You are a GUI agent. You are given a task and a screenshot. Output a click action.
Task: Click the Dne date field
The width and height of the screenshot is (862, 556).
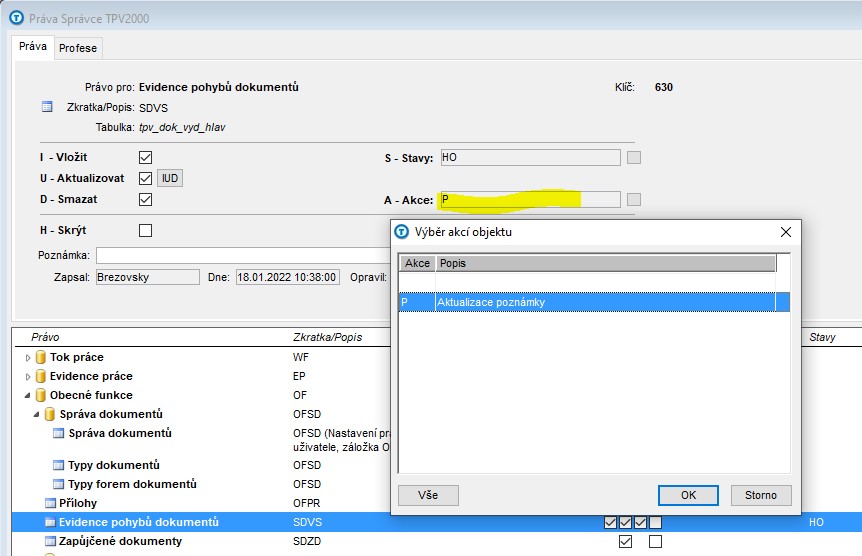tap(288, 277)
